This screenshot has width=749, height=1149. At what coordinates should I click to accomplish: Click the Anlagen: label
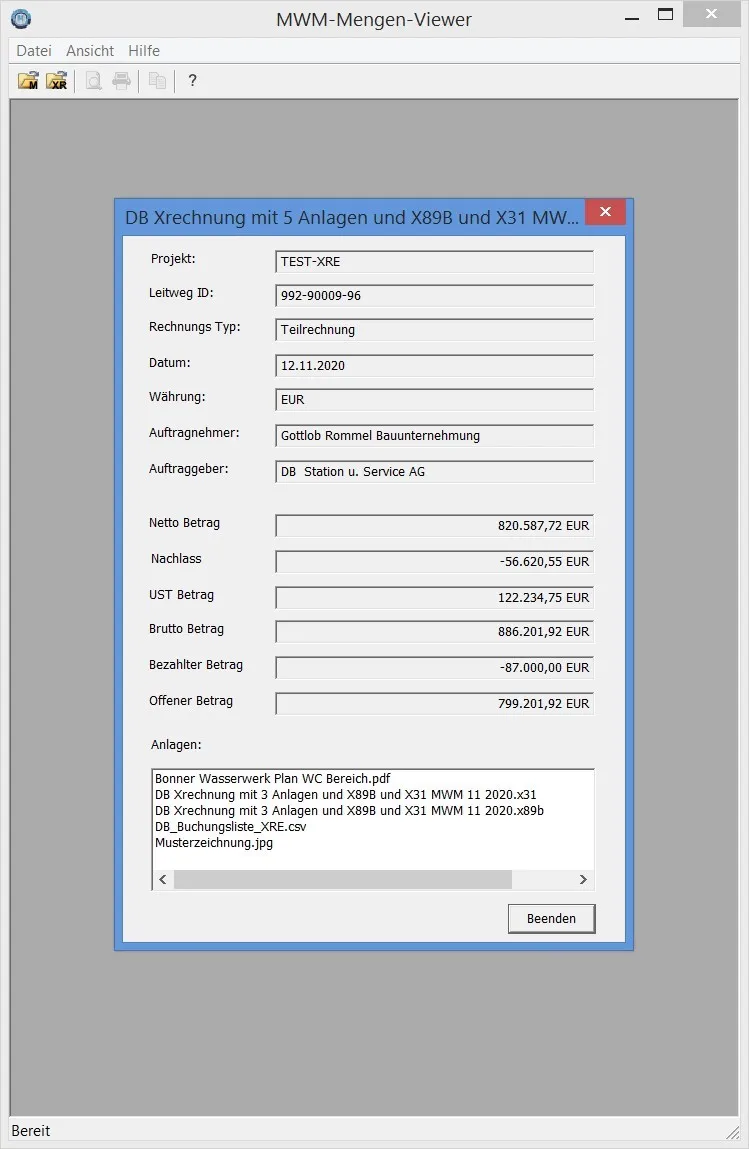176,745
